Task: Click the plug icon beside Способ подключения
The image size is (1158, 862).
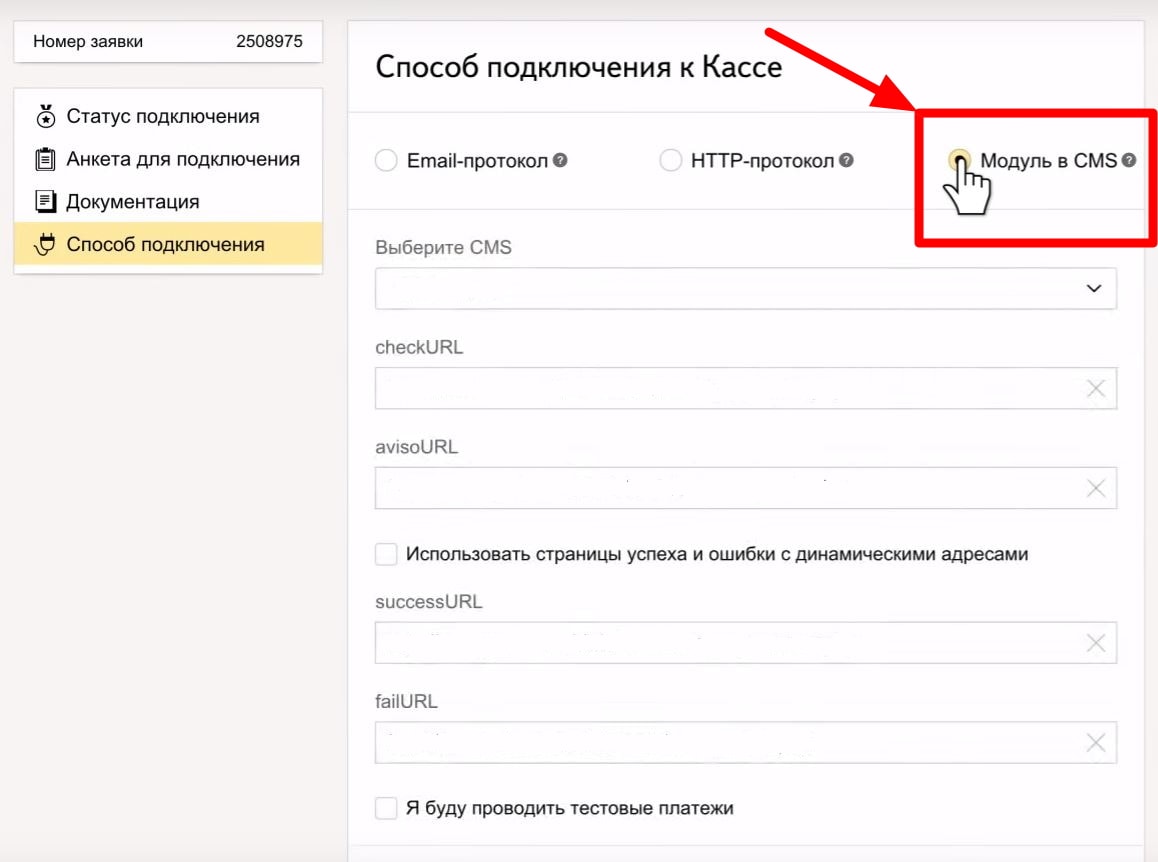Action: 45,244
